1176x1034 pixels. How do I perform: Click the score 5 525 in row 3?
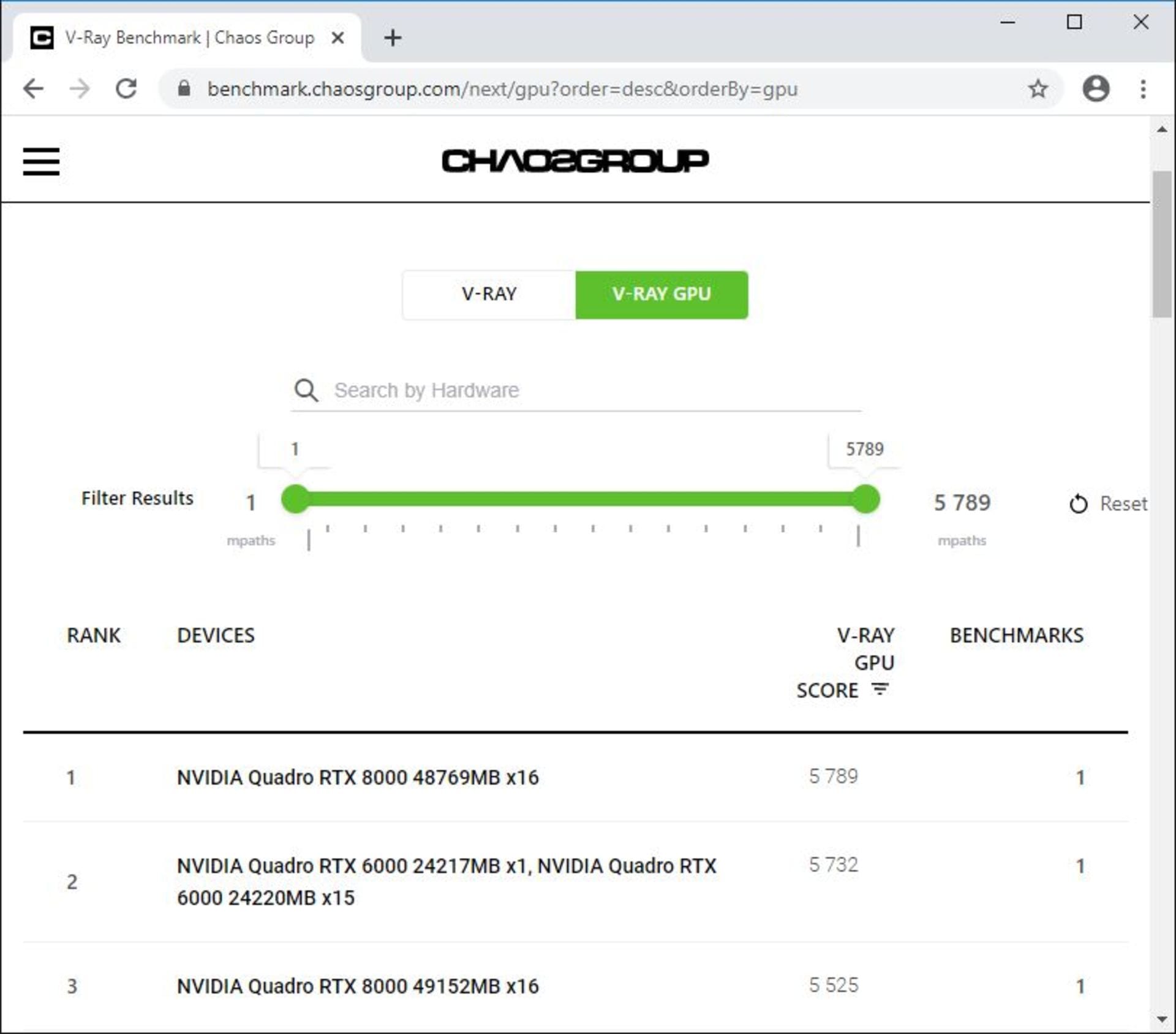833,985
